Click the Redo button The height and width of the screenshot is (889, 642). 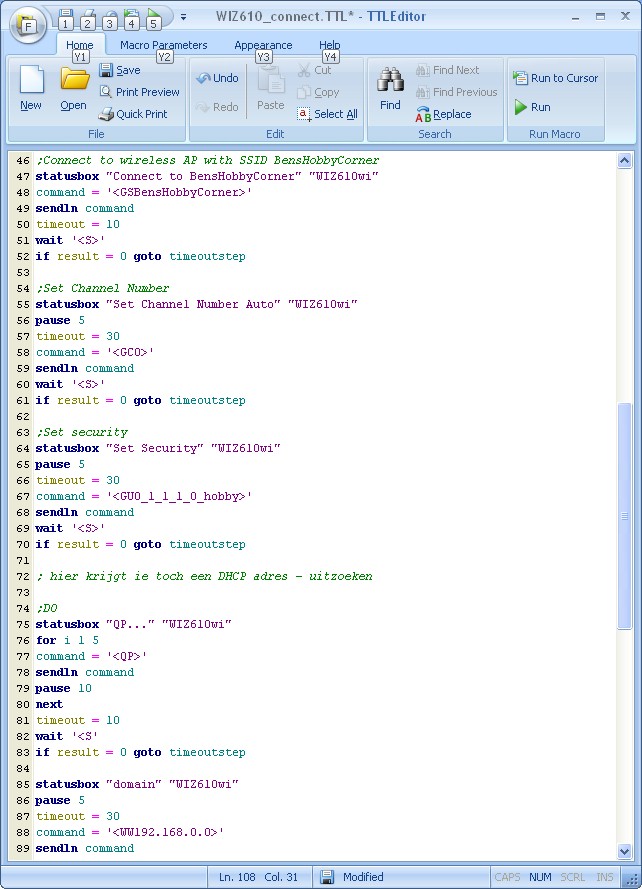click(x=217, y=107)
